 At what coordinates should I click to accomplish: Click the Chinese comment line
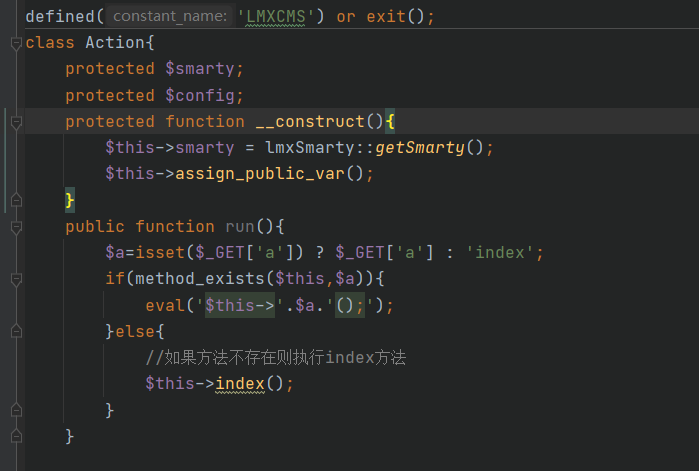[275, 358]
